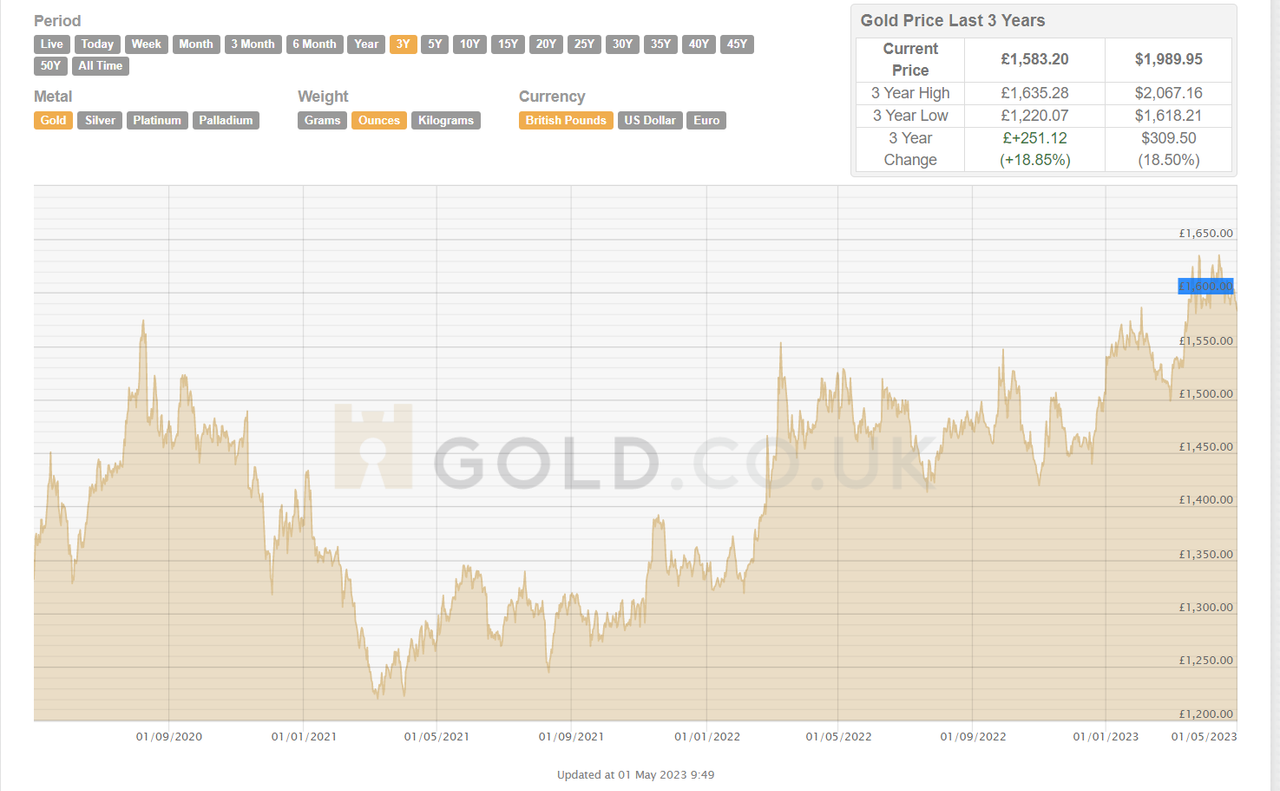Switch metal to Platinum

(157, 120)
